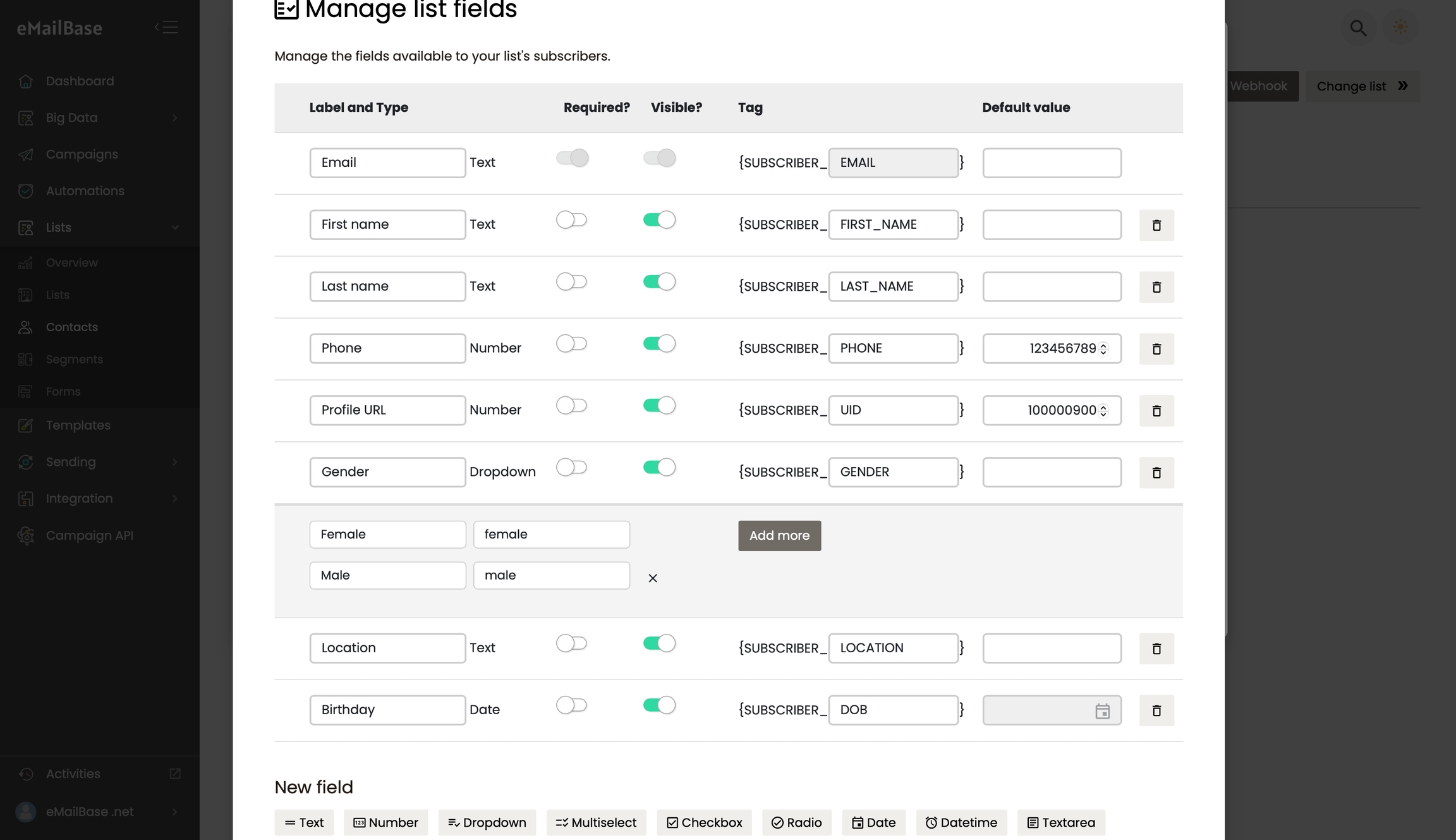Delete the First name field with trash icon
This screenshot has width=1456, height=840.
click(x=1156, y=225)
